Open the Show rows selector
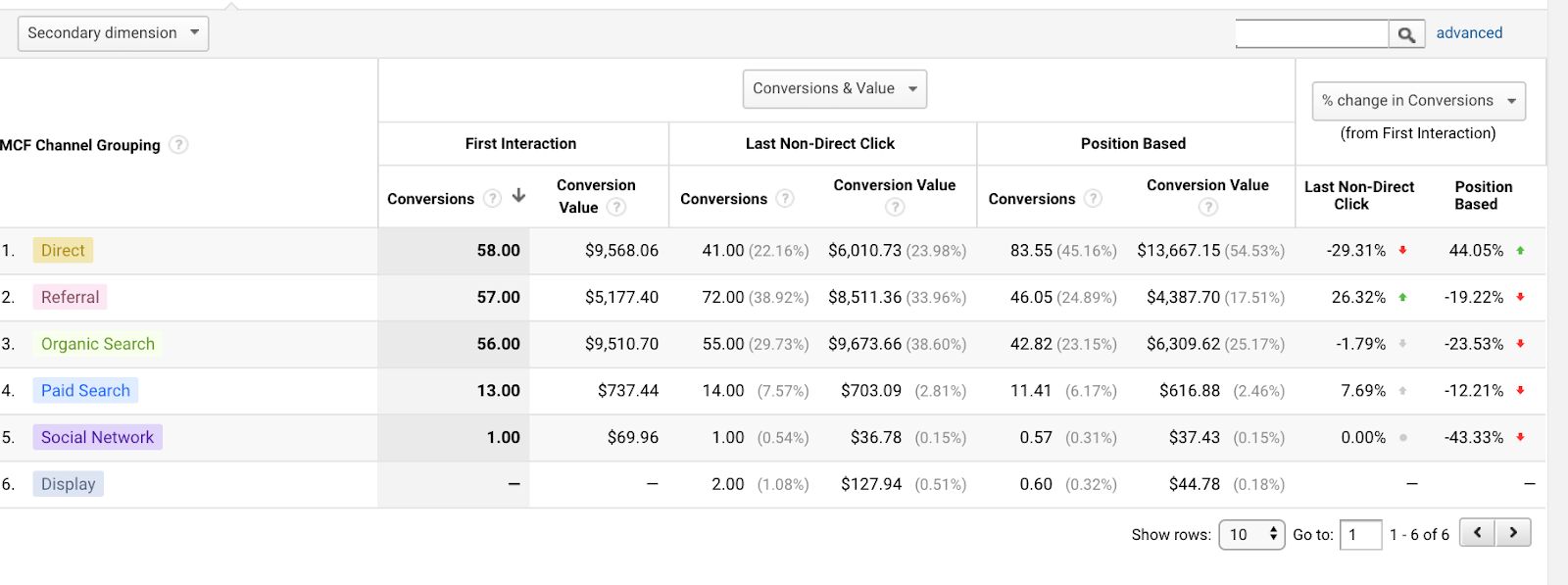The image size is (1568, 585). pos(1251,534)
